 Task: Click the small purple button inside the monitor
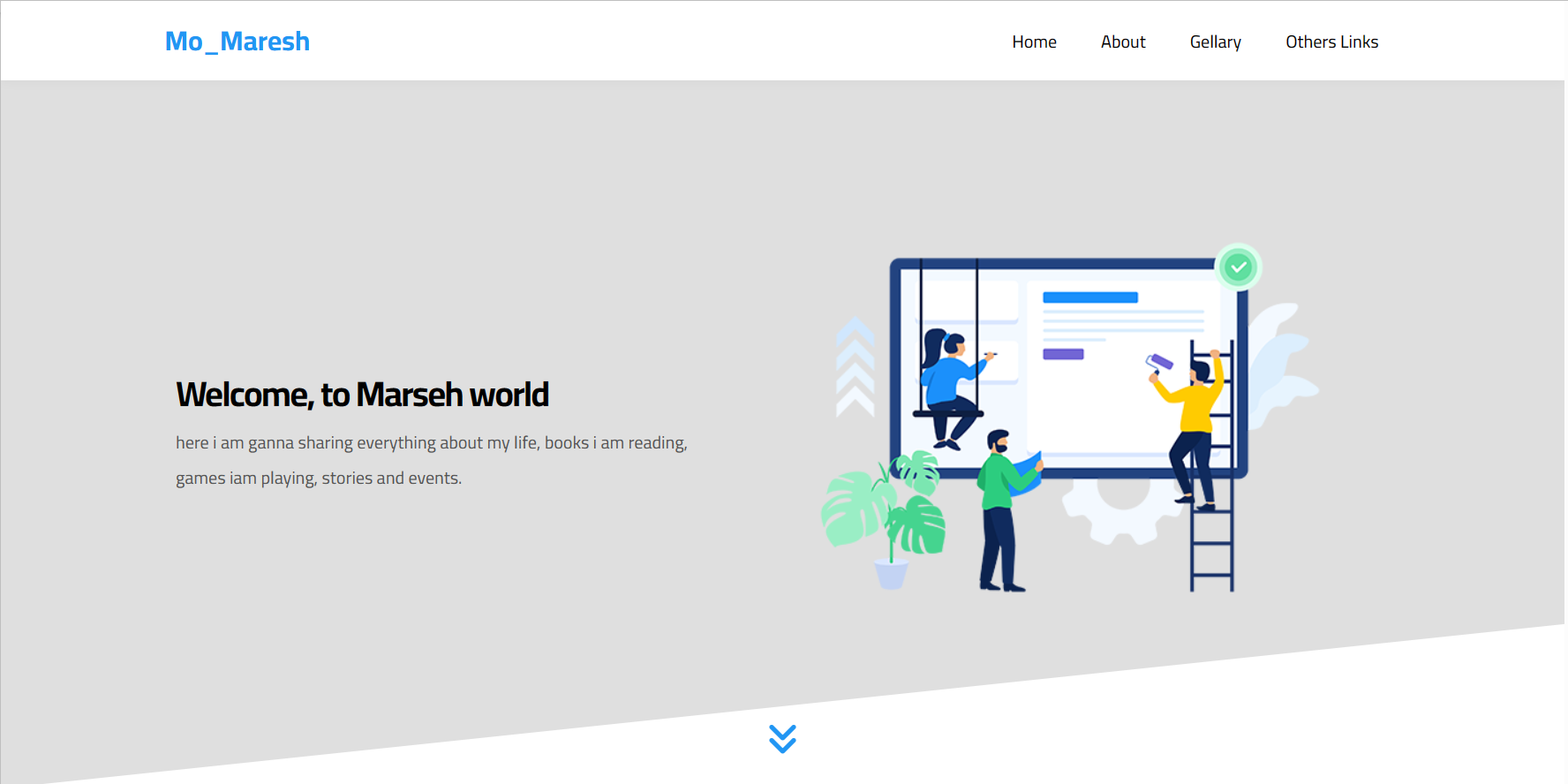click(x=1063, y=354)
